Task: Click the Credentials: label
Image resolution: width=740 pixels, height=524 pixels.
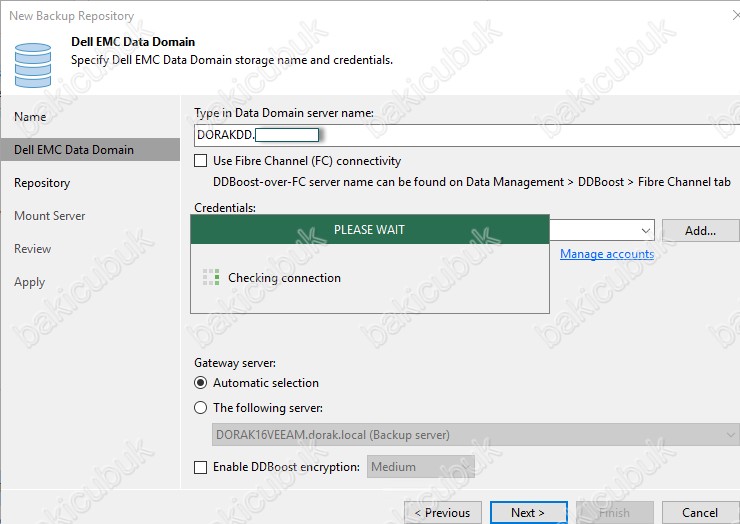Action: pos(225,207)
